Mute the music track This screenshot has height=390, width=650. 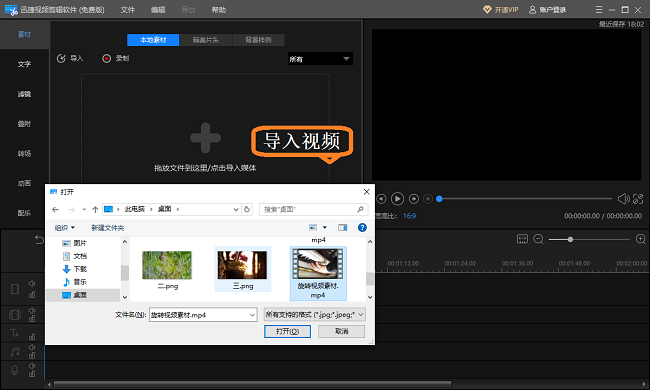[x=32, y=347]
